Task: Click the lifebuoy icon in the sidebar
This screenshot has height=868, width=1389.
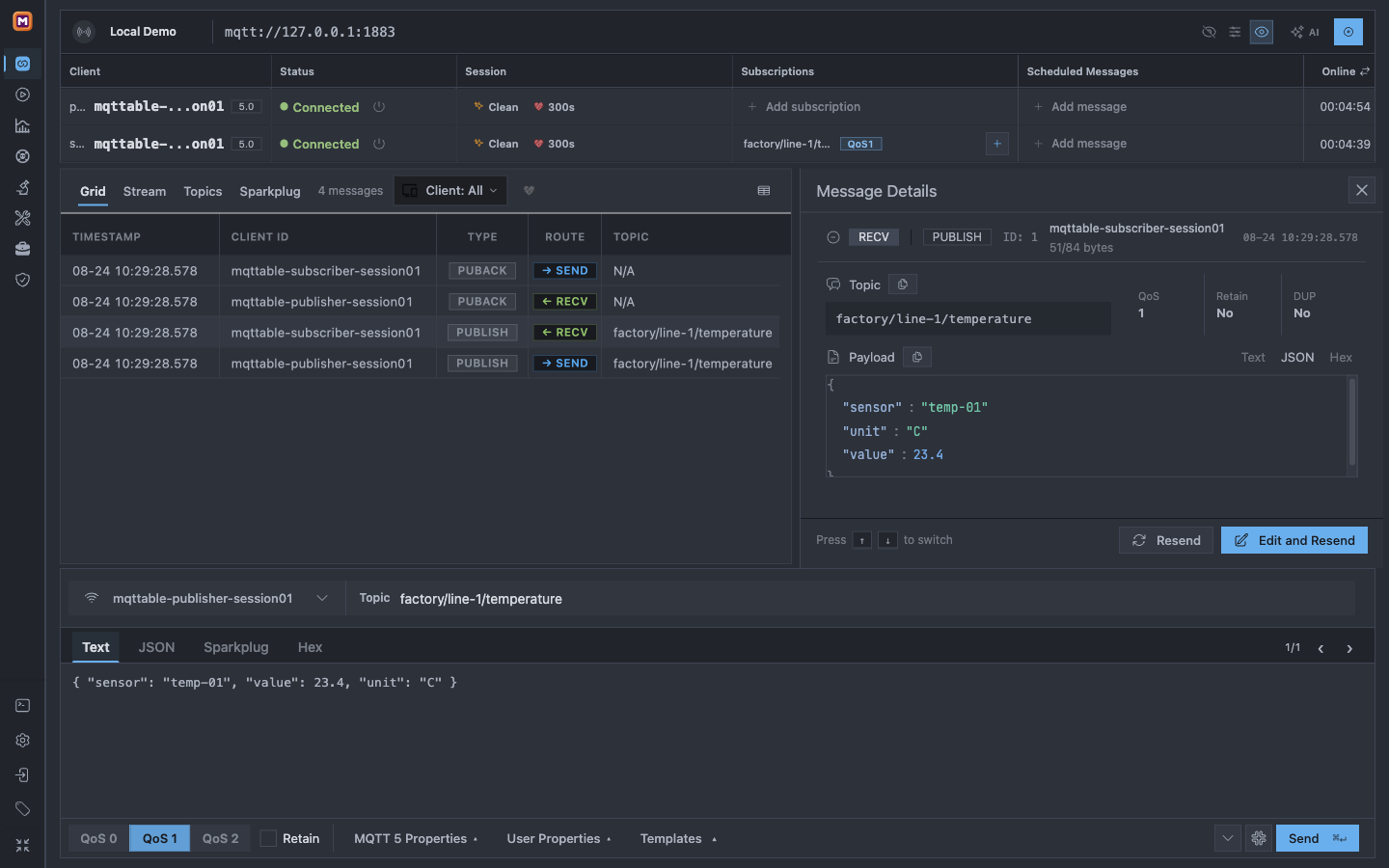Action: point(22,156)
